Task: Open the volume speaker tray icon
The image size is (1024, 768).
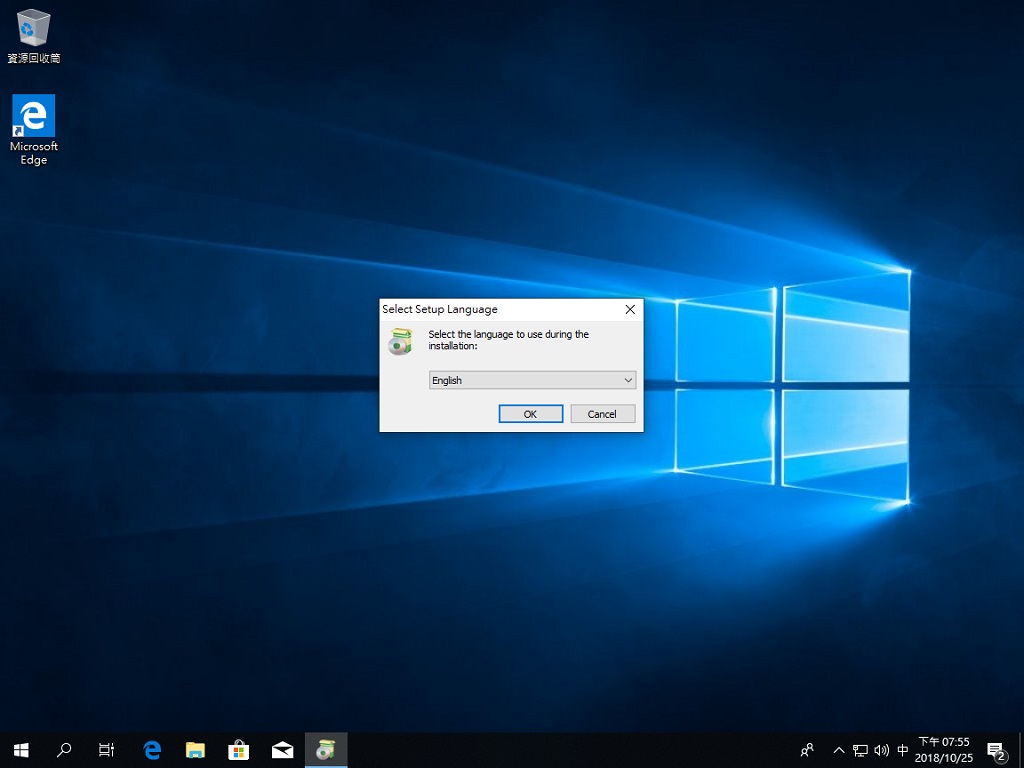Action: pos(882,750)
